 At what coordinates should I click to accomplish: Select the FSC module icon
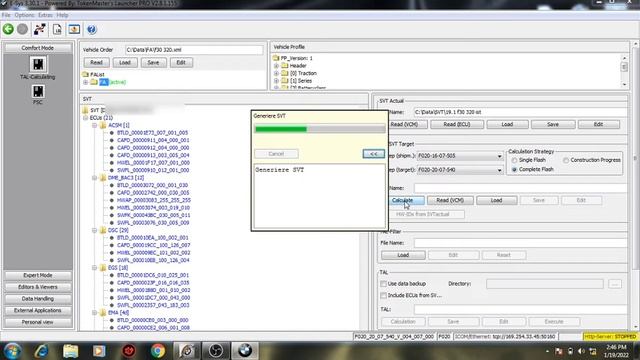(38, 91)
